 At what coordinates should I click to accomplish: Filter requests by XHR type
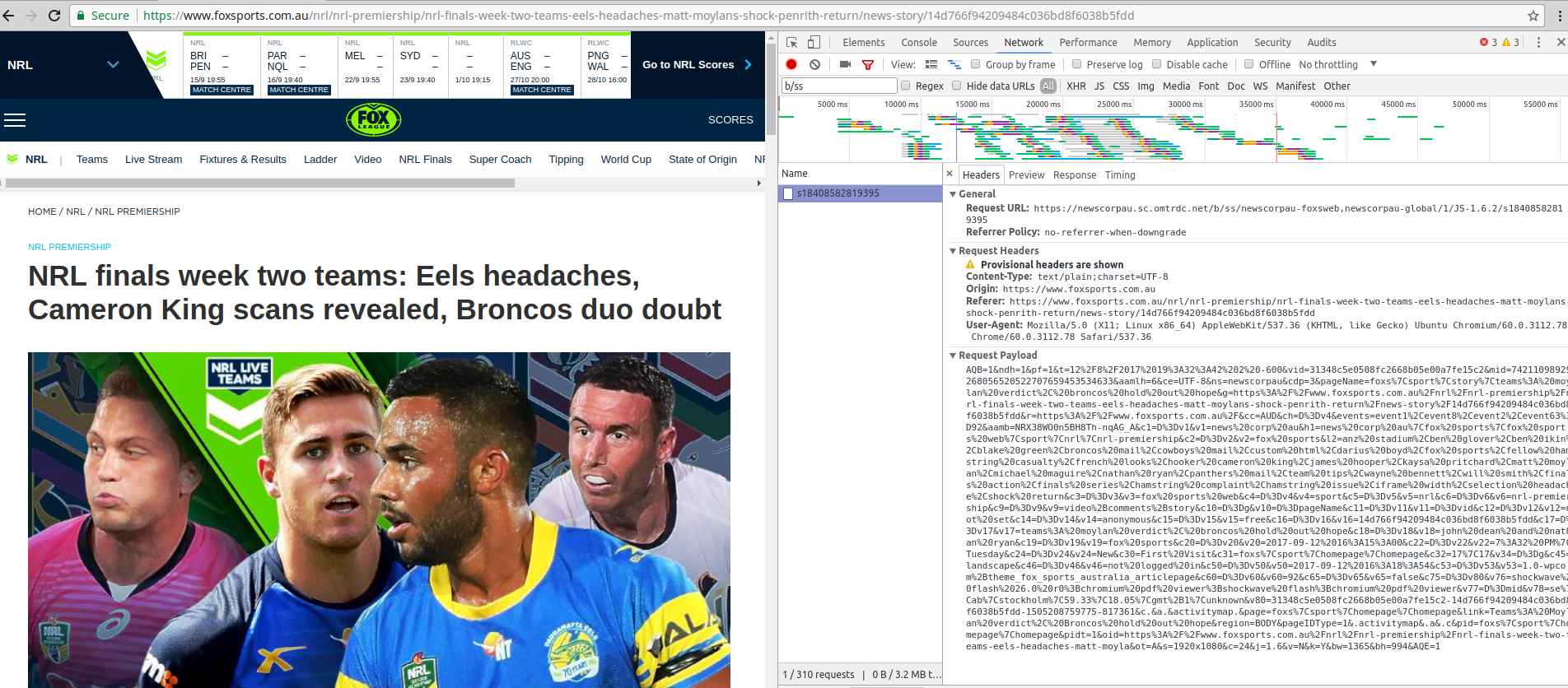[x=1076, y=86]
